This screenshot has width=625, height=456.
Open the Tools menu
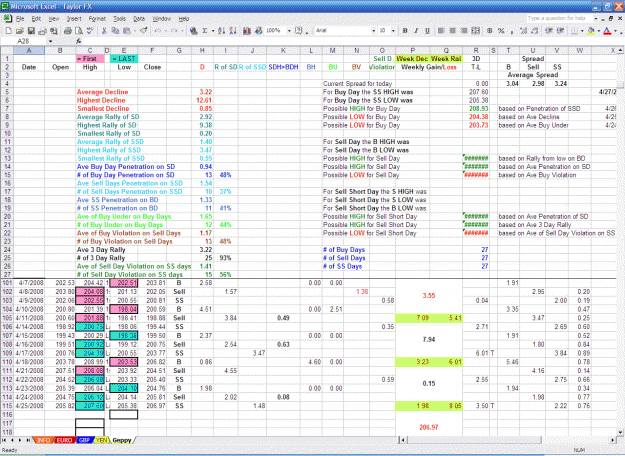pos(119,19)
